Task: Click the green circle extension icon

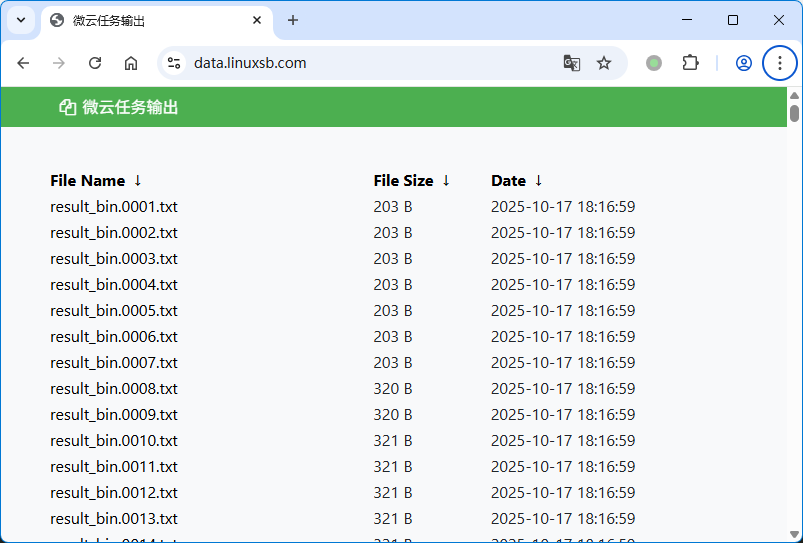Action: click(x=654, y=63)
